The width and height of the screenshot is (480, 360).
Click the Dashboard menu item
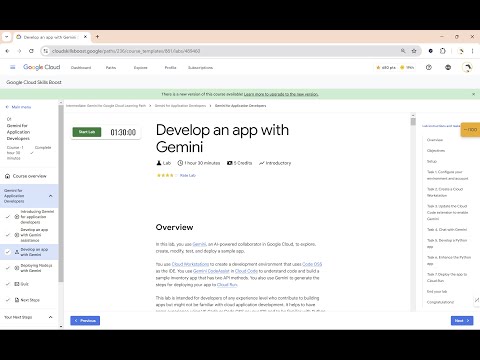pos(81,67)
